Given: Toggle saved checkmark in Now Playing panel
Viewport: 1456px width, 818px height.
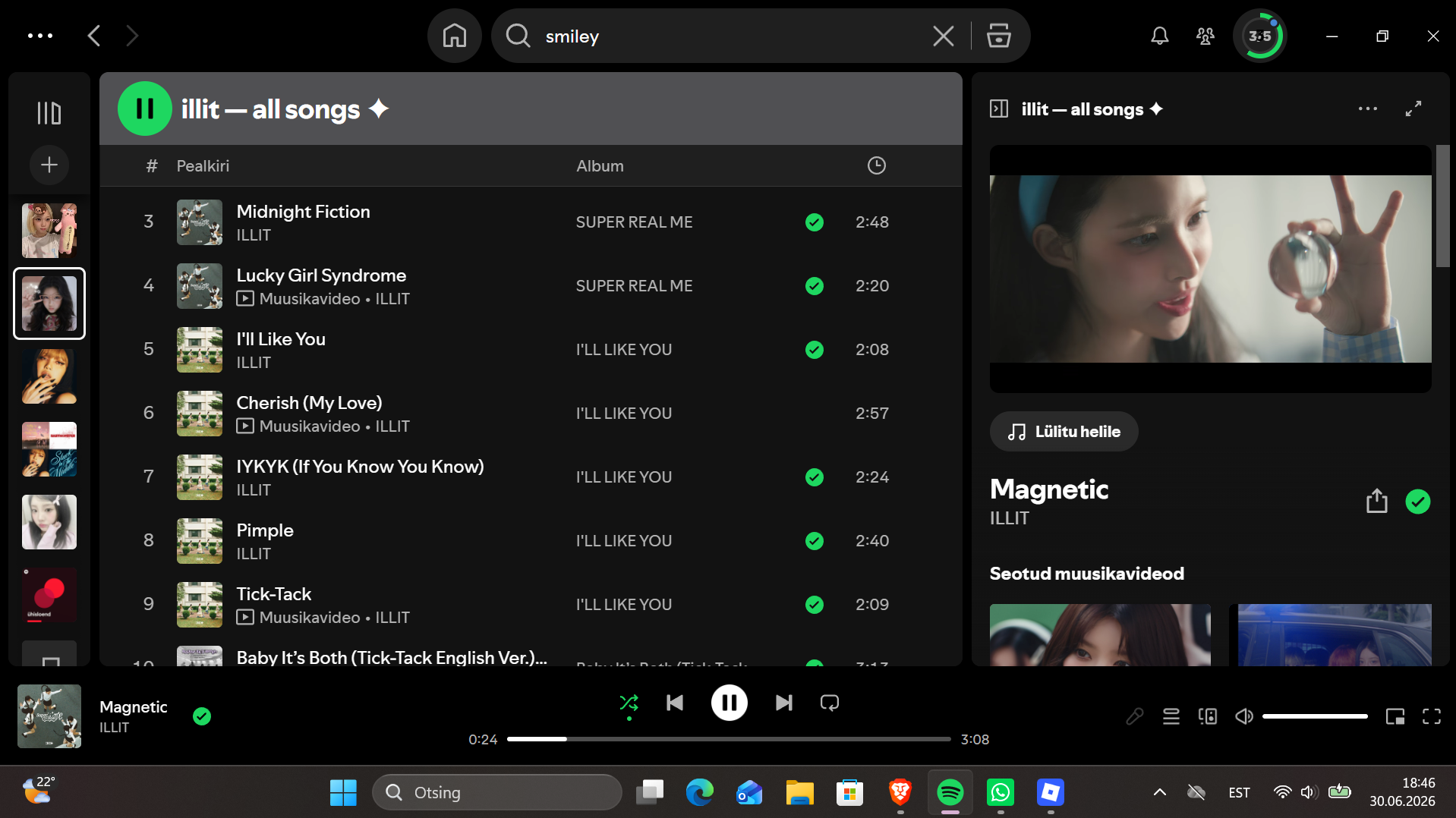Looking at the screenshot, I should [1417, 502].
